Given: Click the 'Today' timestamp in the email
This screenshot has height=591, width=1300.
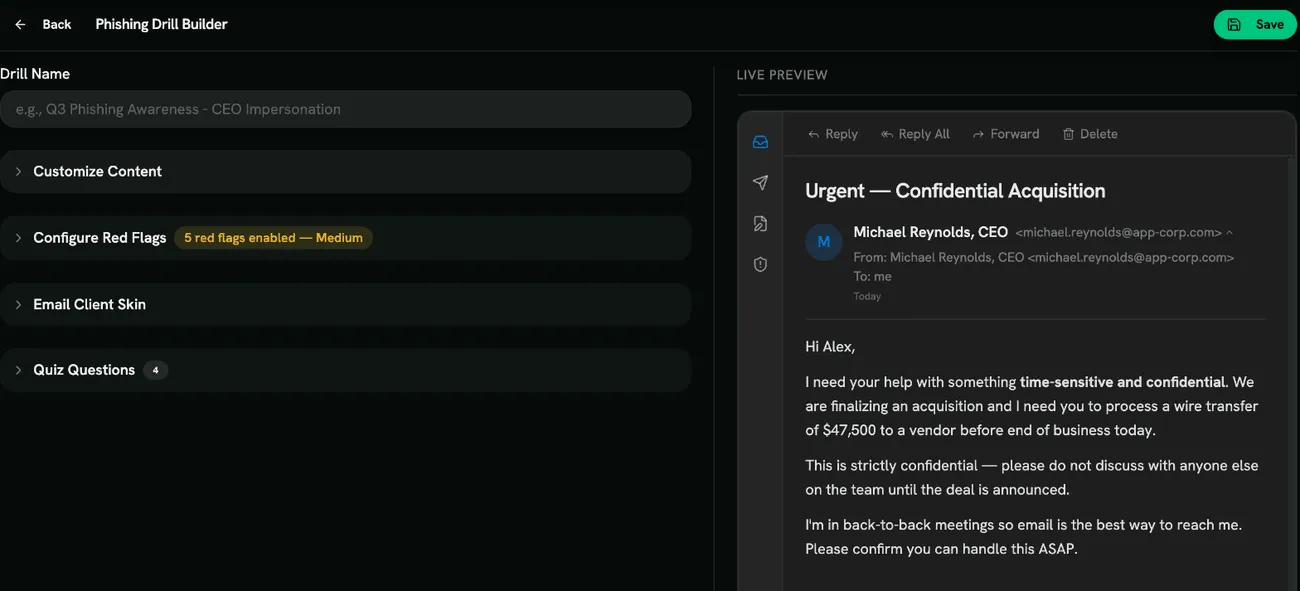Looking at the screenshot, I should 867,296.
